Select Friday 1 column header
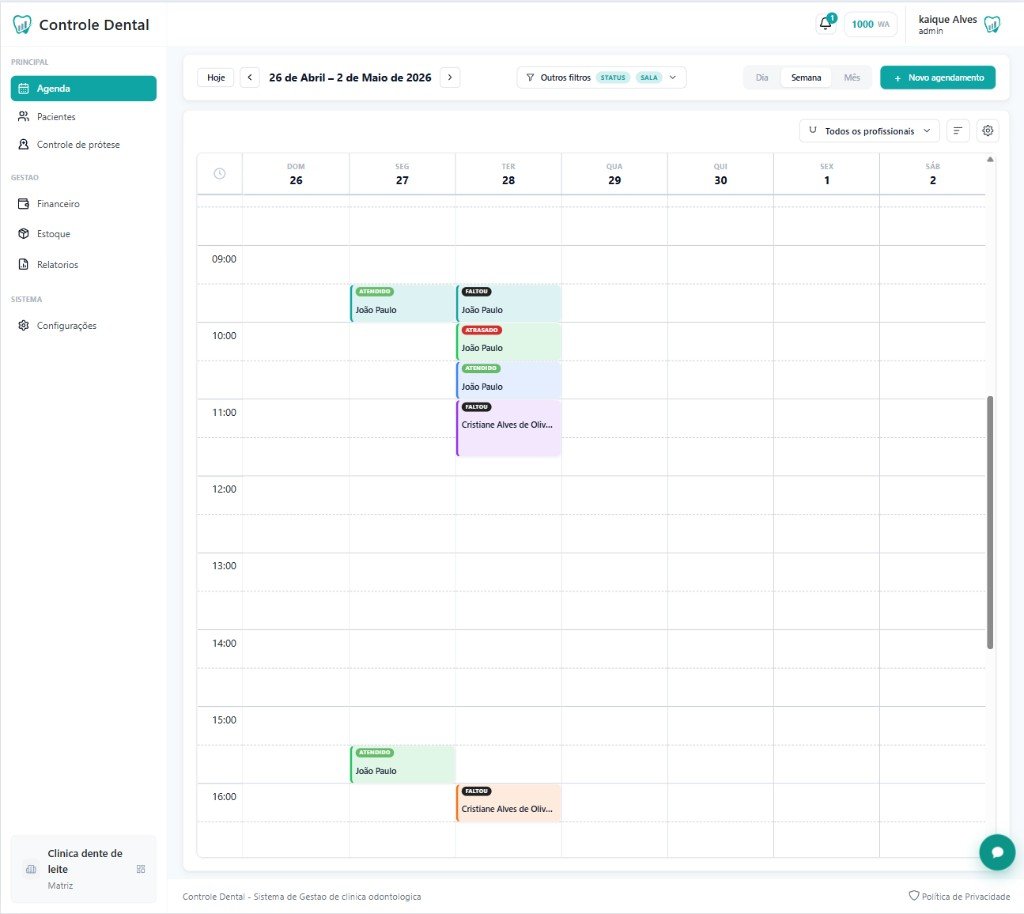The width and height of the screenshot is (1024, 914). tap(827, 174)
